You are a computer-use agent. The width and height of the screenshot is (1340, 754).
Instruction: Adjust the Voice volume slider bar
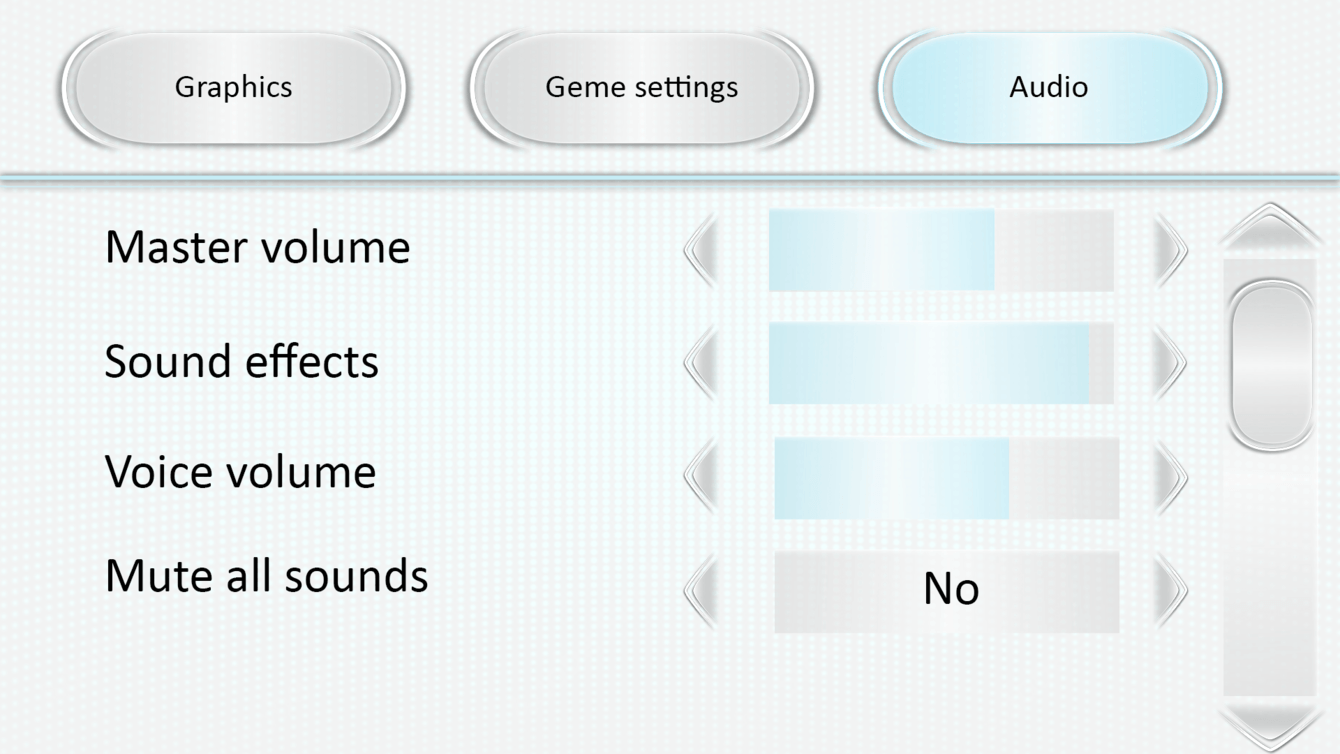pos(946,478)
